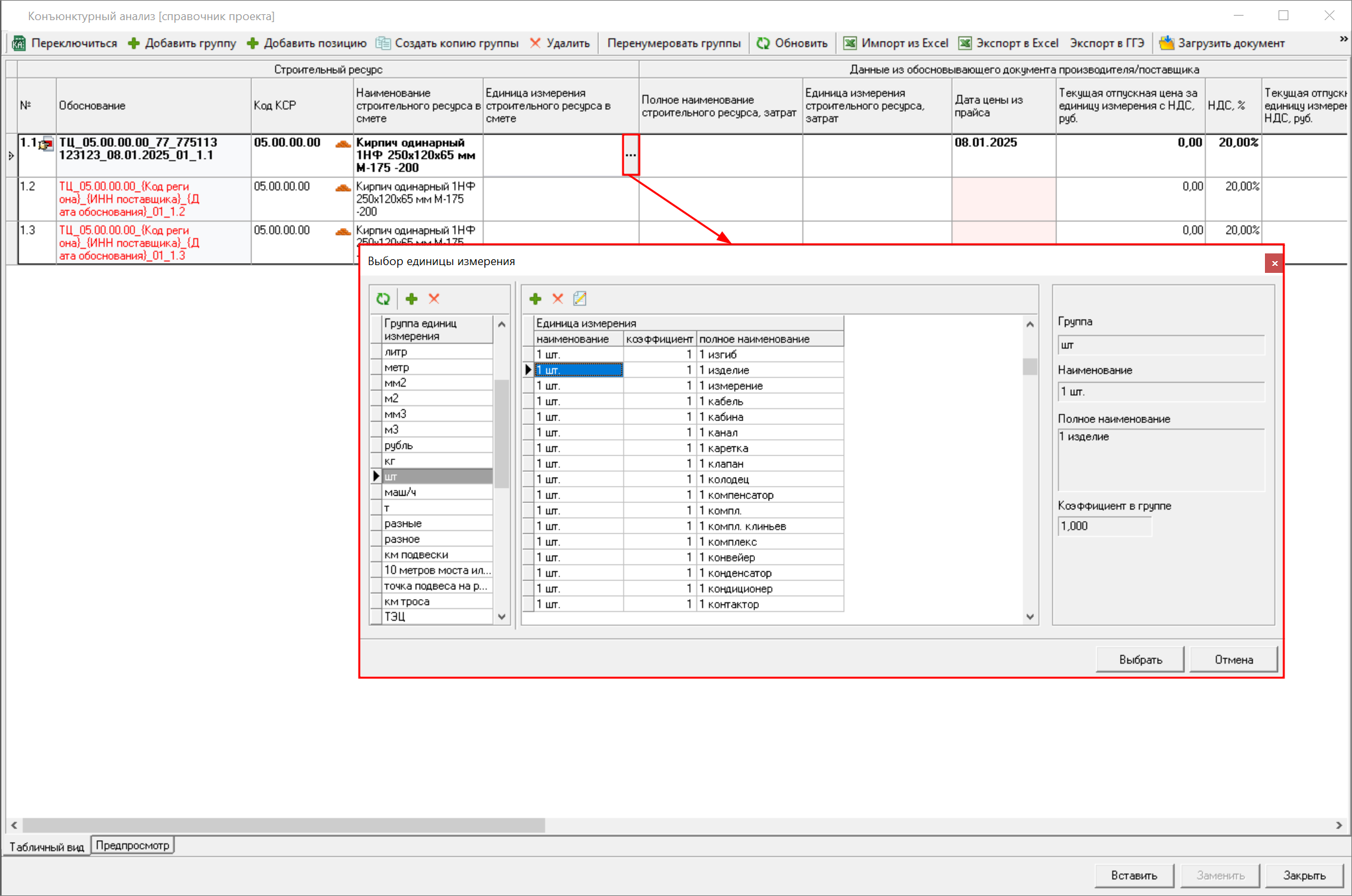The height and width of the screenshot is (896, 1352).
Task: Click the Отмена button
Action: pos(1234,659)
